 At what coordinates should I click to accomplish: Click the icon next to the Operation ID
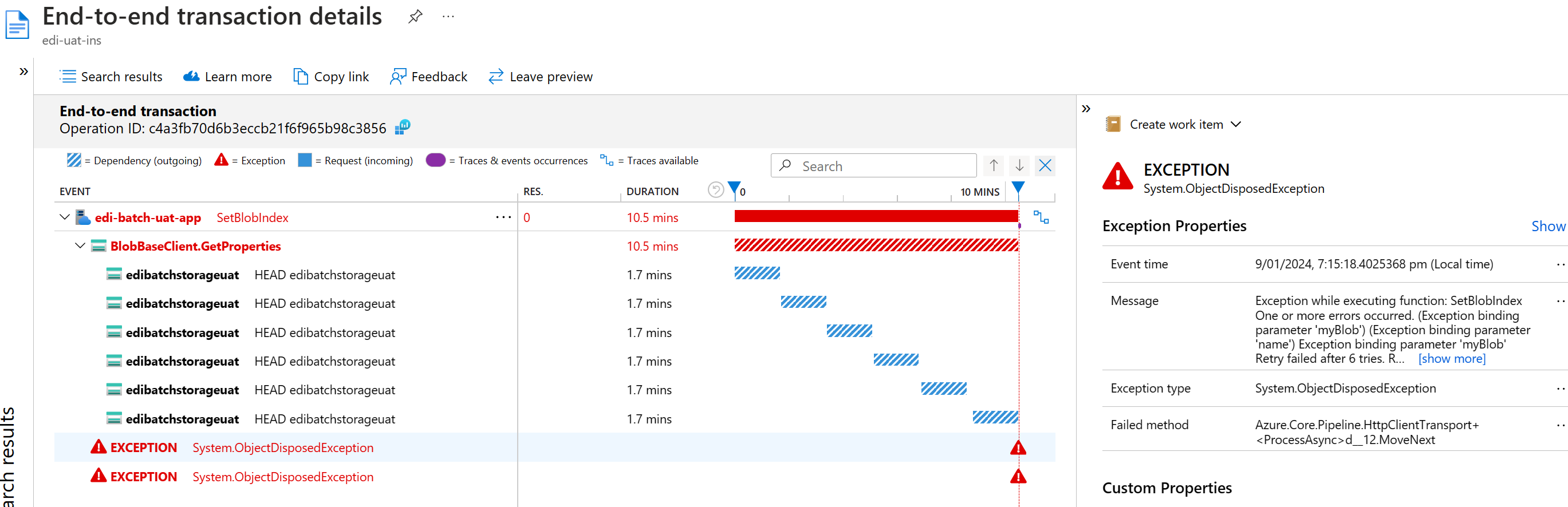pos(403,127)
